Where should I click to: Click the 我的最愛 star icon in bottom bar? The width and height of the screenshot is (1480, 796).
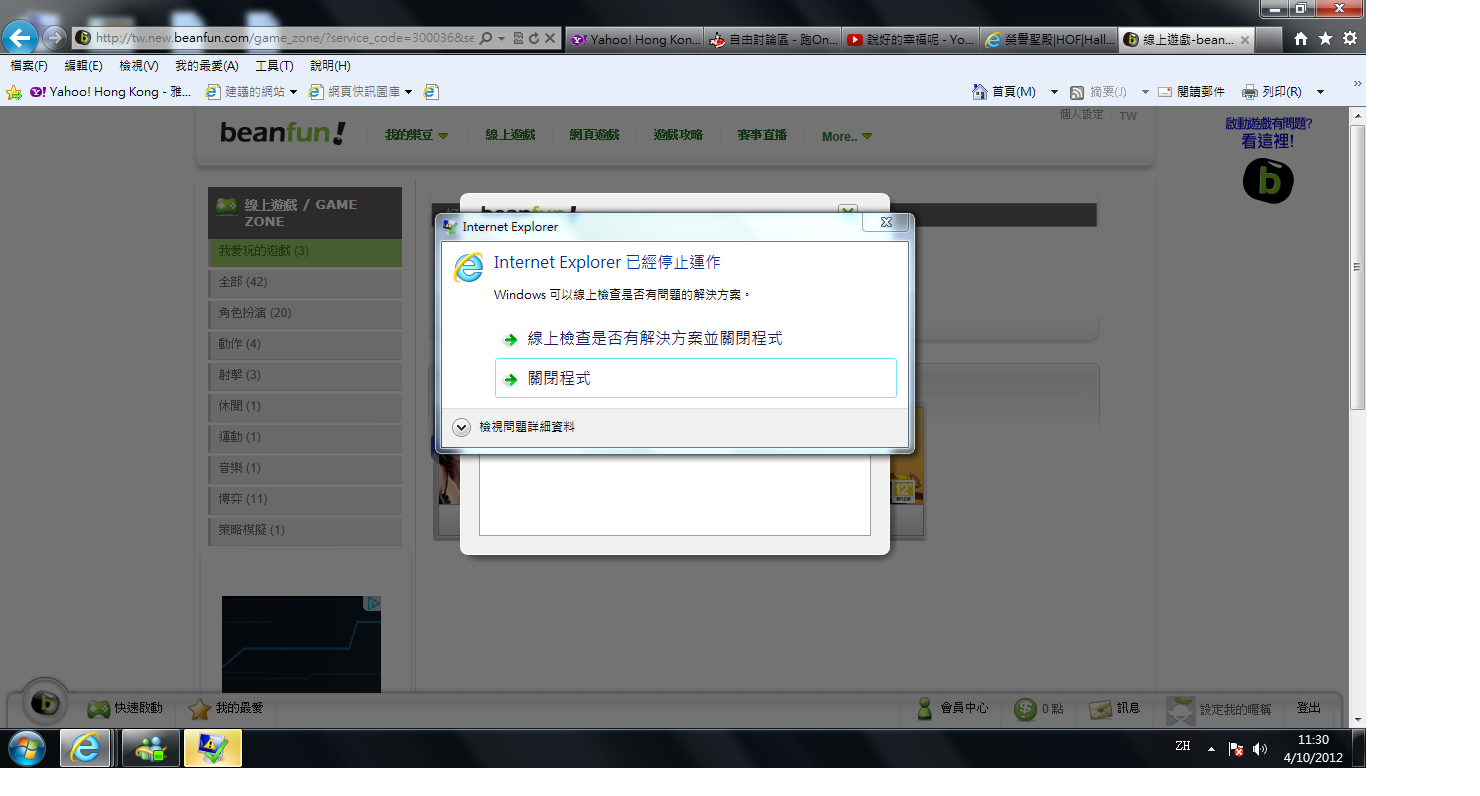click(x=200, y=709)
